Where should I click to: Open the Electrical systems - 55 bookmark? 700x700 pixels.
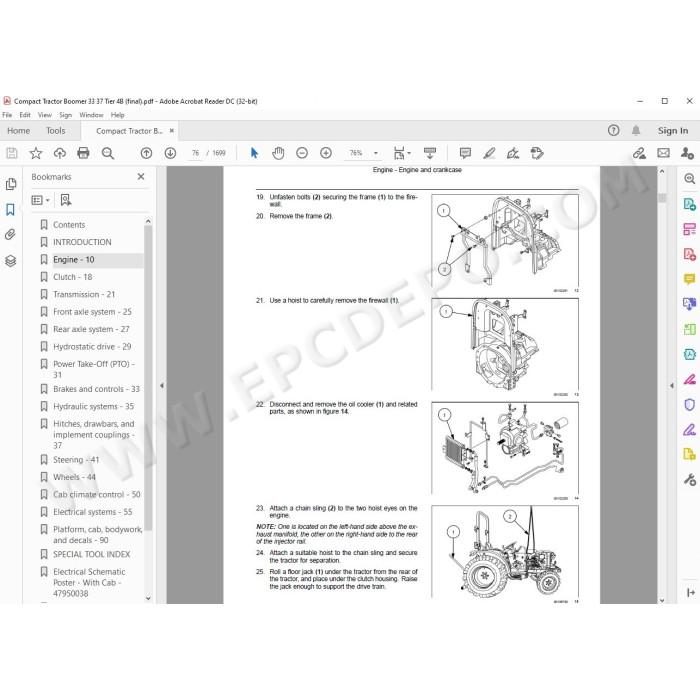tap(92, 512)
